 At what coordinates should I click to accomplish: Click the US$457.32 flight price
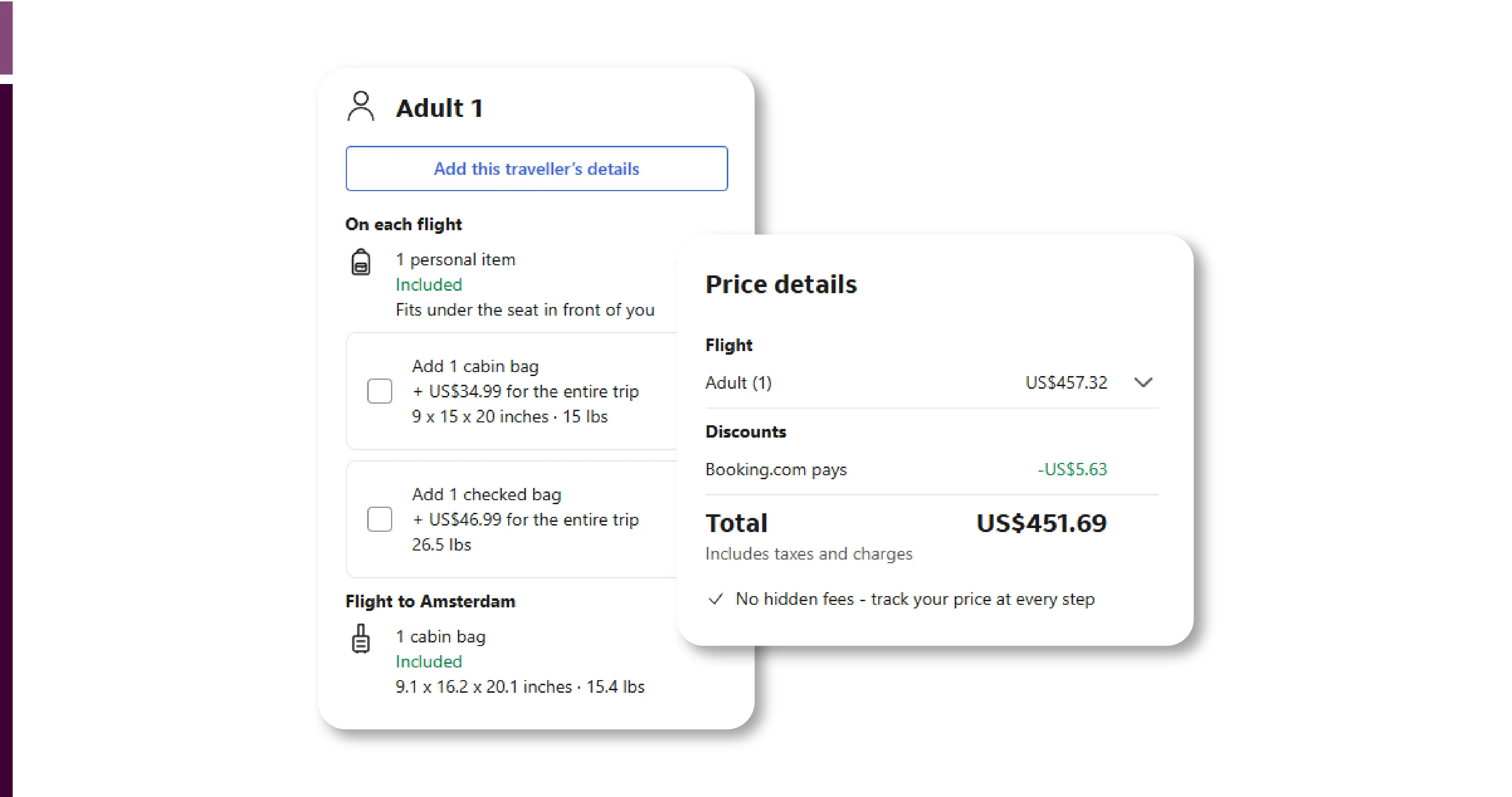click(x=1066, y=382)
